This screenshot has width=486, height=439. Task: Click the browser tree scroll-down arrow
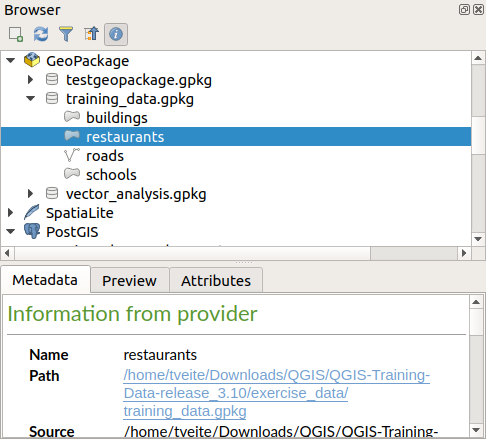478,239
